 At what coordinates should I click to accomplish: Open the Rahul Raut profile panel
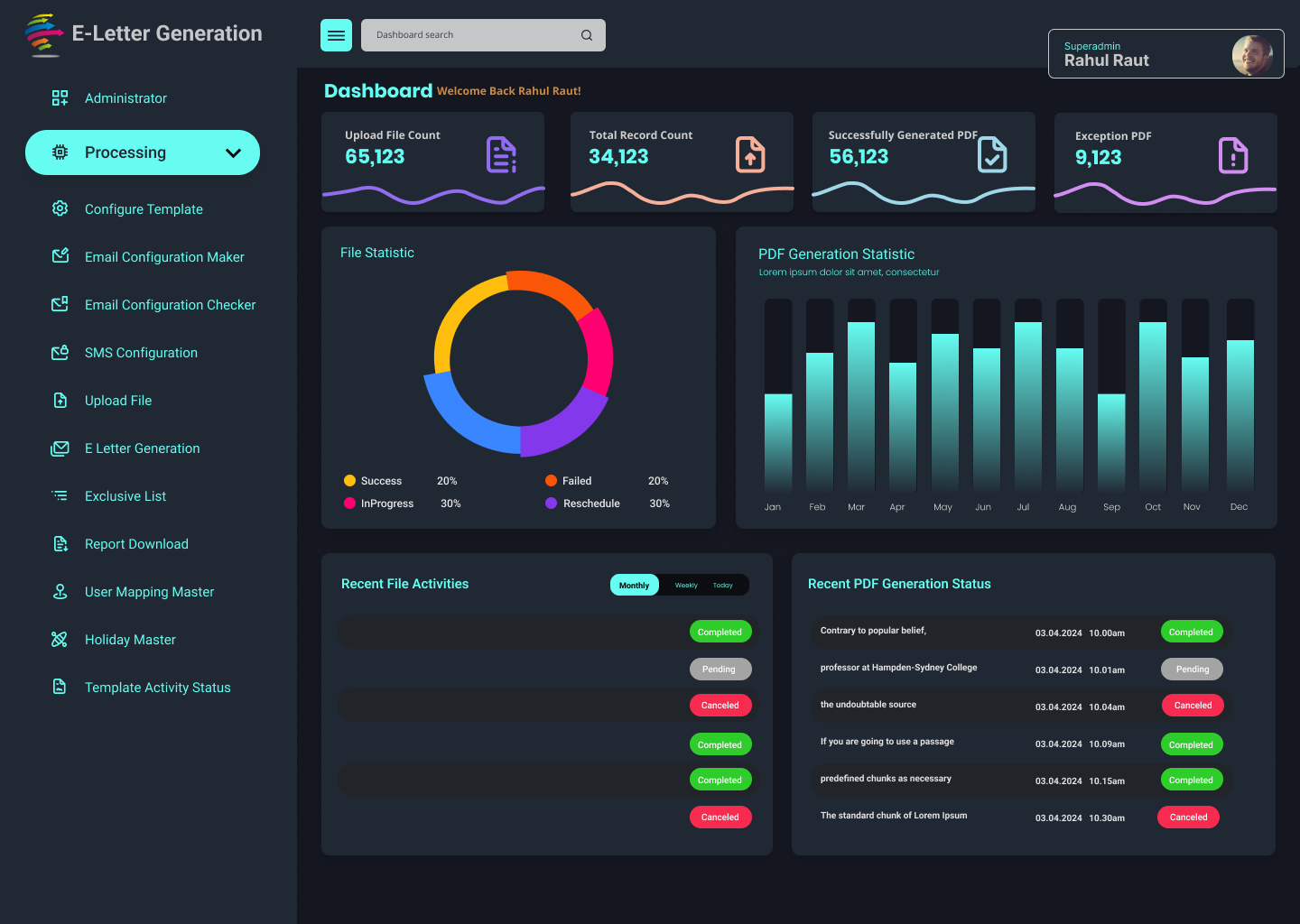click(1165, 54)
